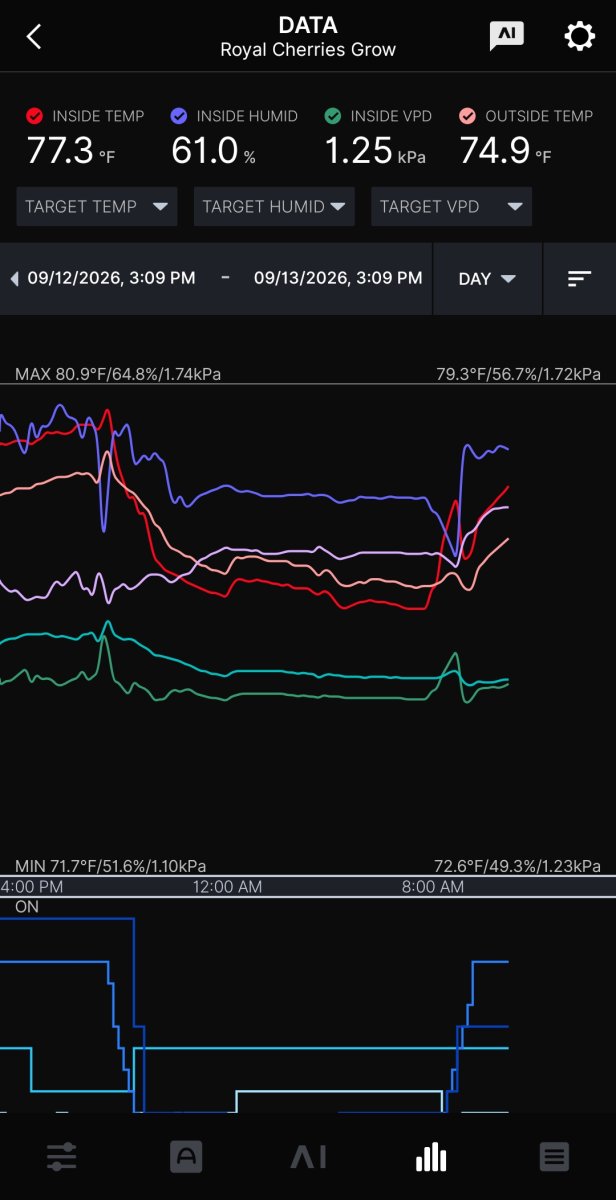Toggle the Inside Temp series checkbox
The height and width of the screenshot is (1200, 616).
click(35, 116)
